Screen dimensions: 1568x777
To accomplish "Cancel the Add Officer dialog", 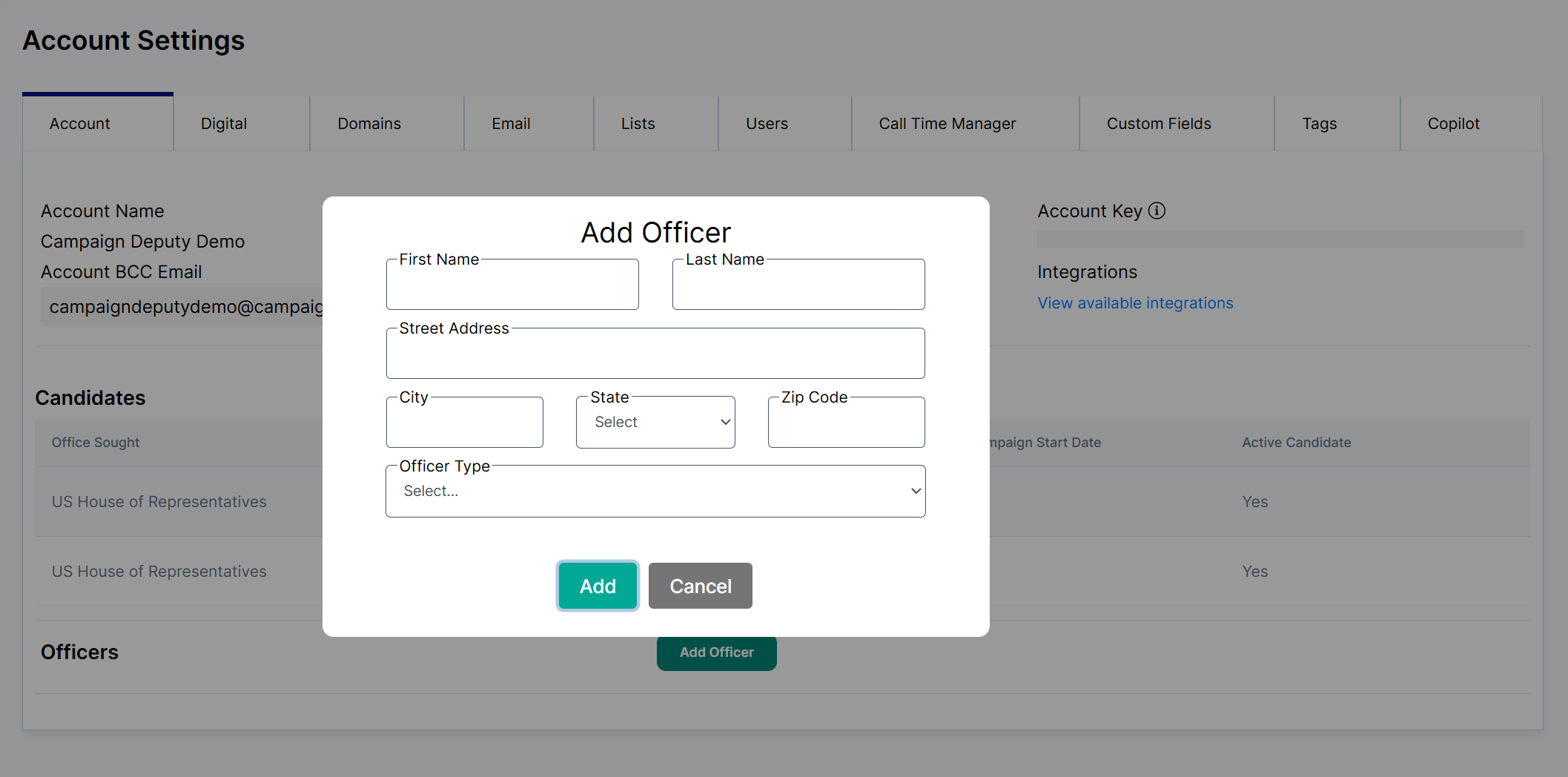I will pos(700,586).
